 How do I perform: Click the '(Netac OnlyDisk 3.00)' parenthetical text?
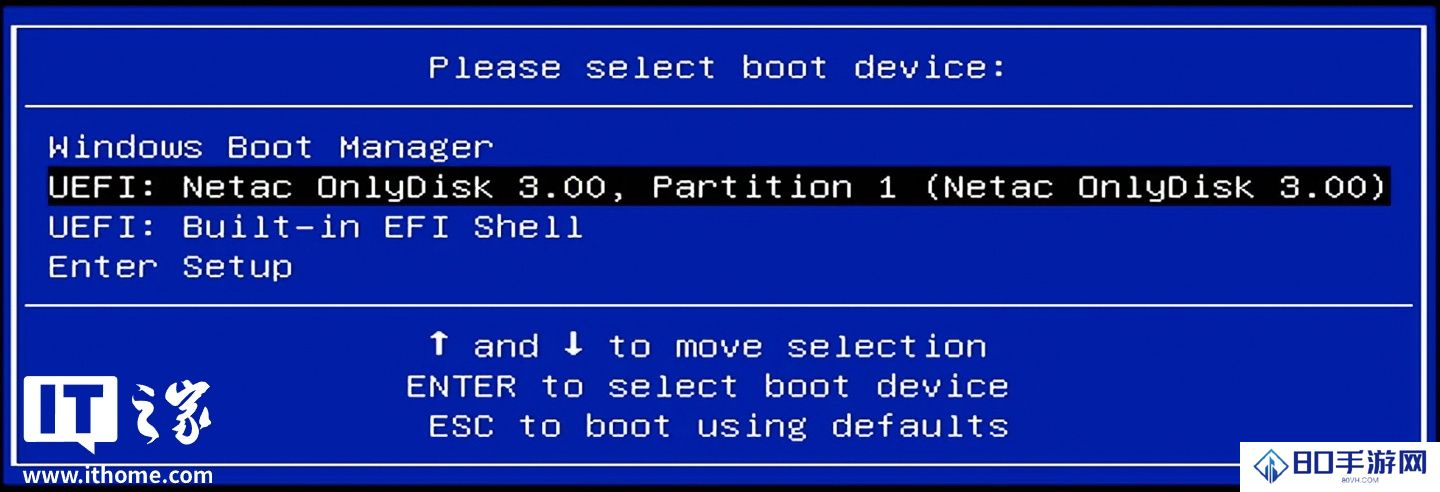1155,187
